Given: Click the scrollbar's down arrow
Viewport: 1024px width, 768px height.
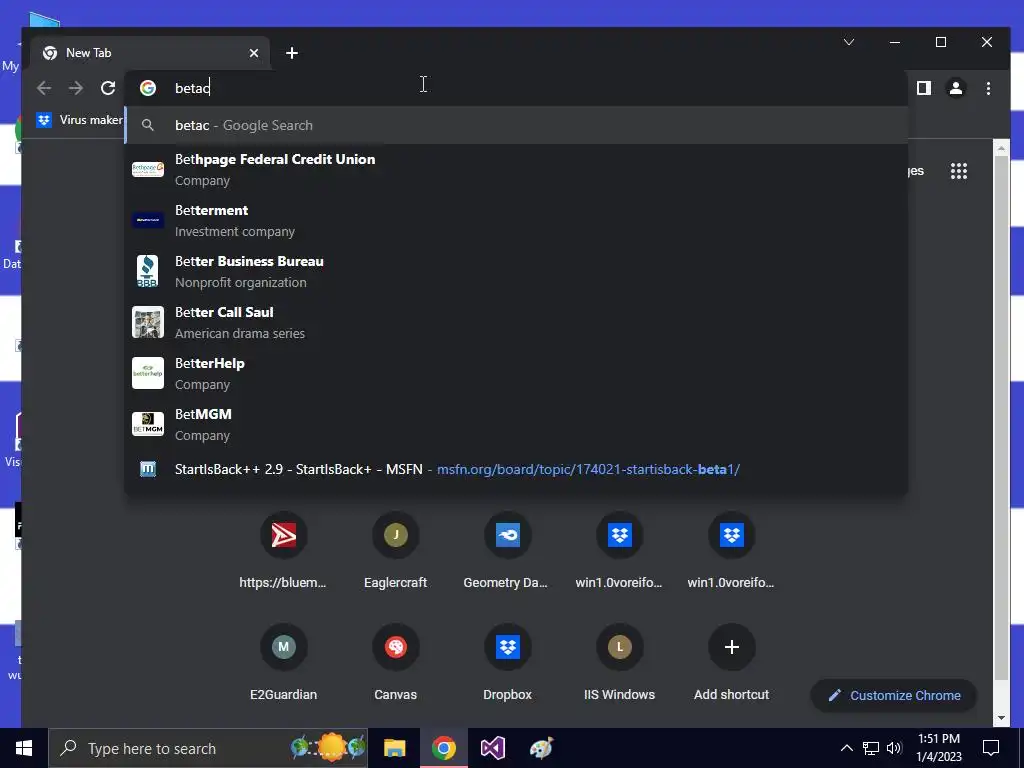Looking at the screenshot, I should point(1001,718).
